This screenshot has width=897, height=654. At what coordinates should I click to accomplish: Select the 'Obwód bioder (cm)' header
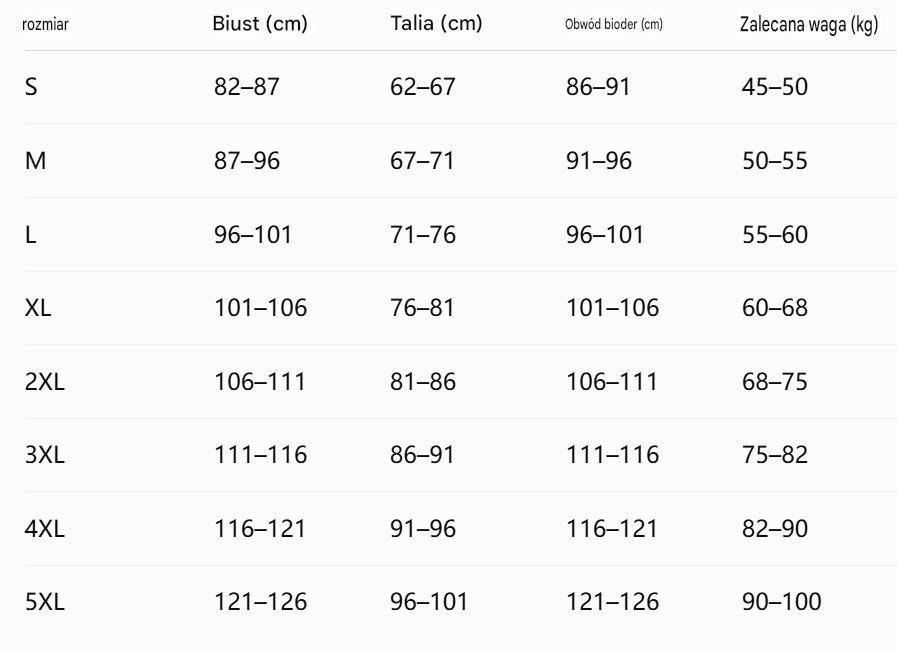614,25
